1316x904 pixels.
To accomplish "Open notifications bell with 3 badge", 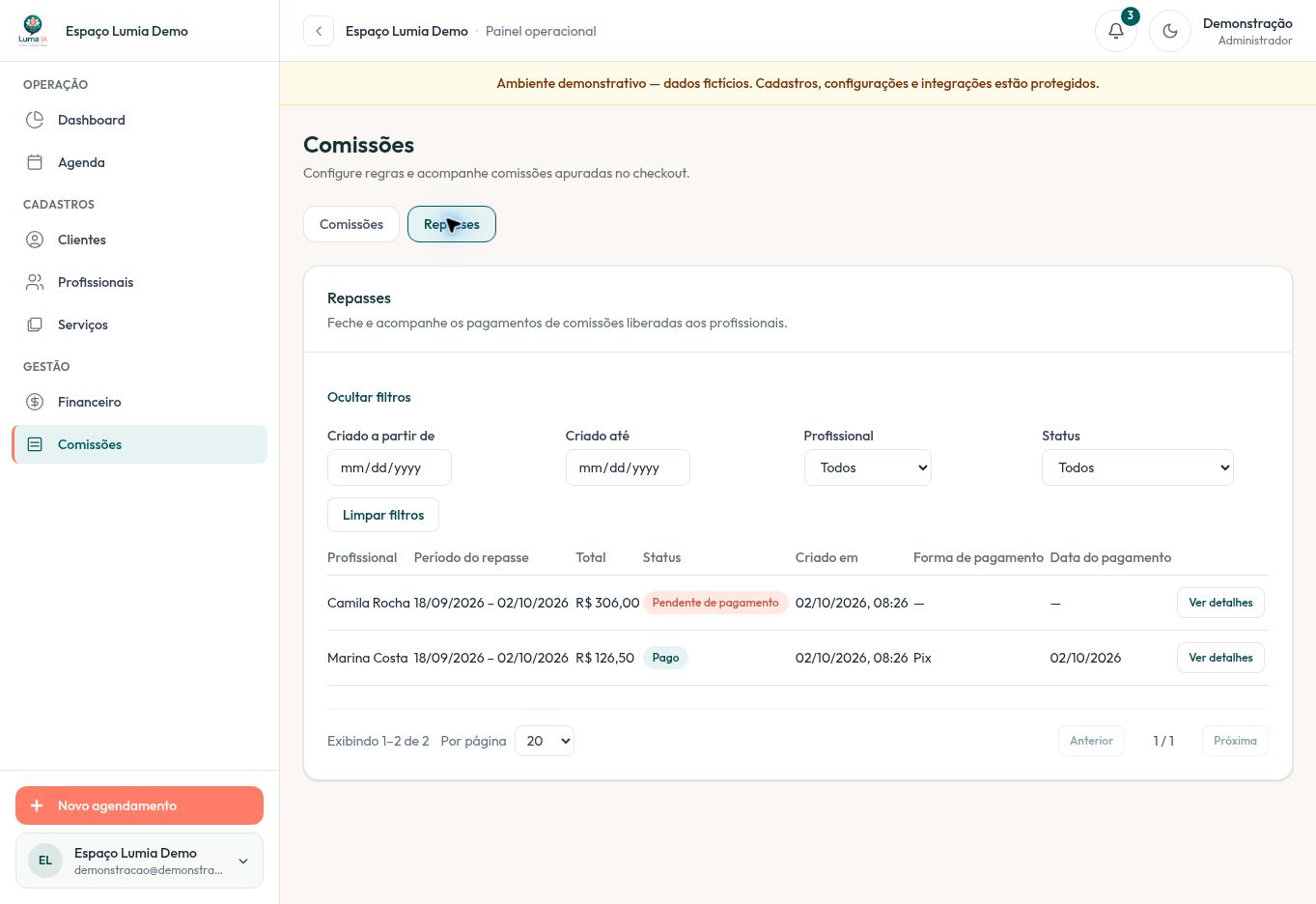I will pyautogui.click(x=1116, y=31).
